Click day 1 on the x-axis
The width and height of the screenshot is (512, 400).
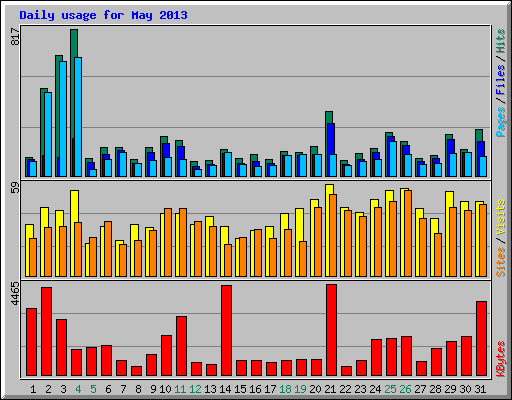33,389
